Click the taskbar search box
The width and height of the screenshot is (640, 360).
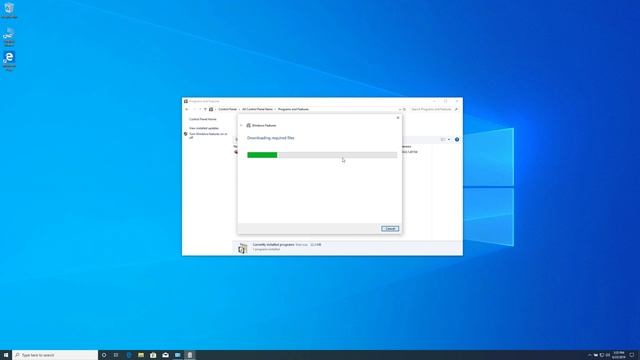tap(55, 355)
